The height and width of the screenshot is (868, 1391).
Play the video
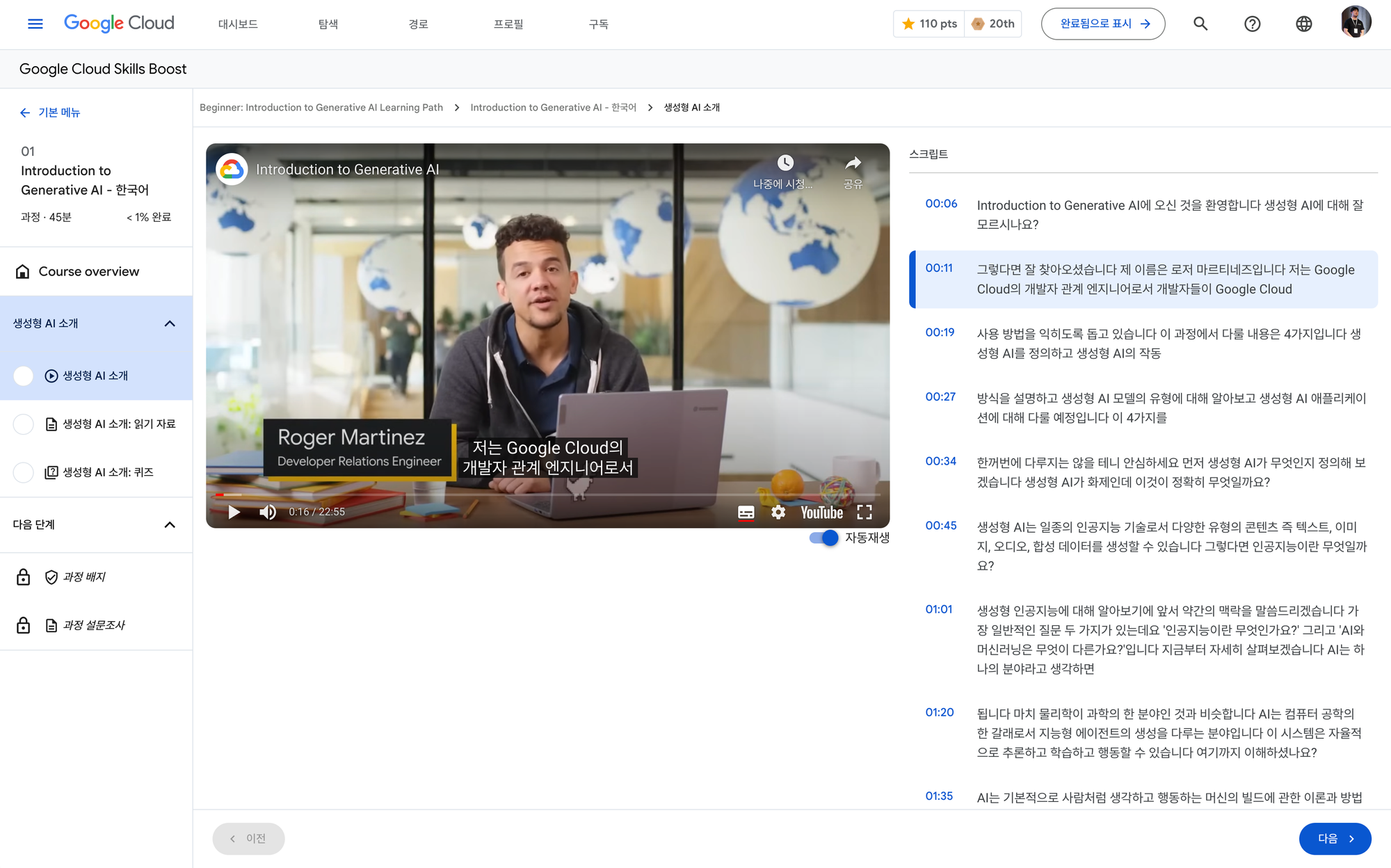click(x=234, y=512)
